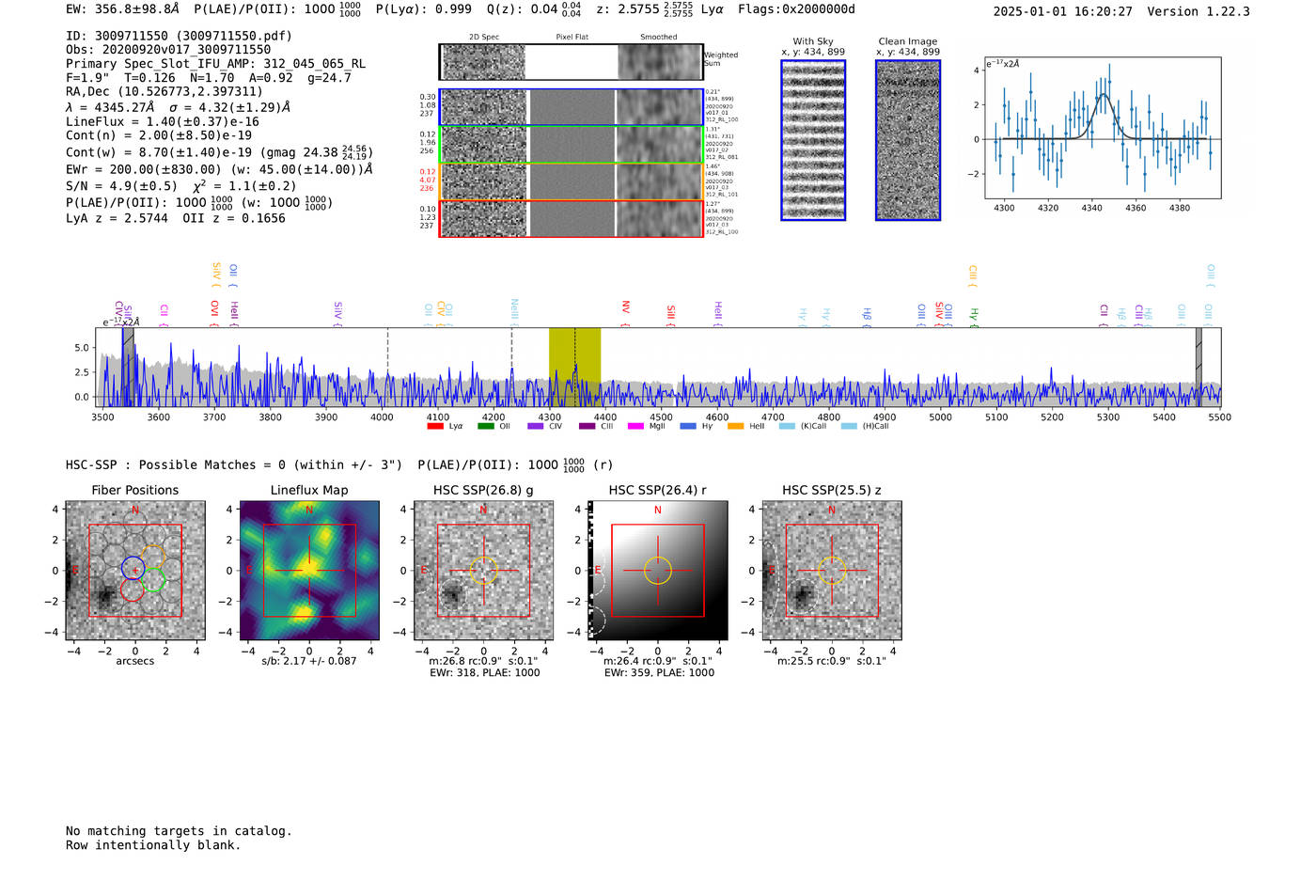Click the z: 2.5755 header value
Screen dimensions: 1316x896
pos(644,9)
